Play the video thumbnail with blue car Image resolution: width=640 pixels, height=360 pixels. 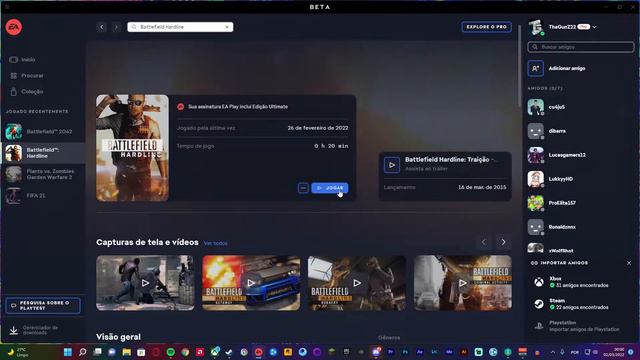coord(251,283)
